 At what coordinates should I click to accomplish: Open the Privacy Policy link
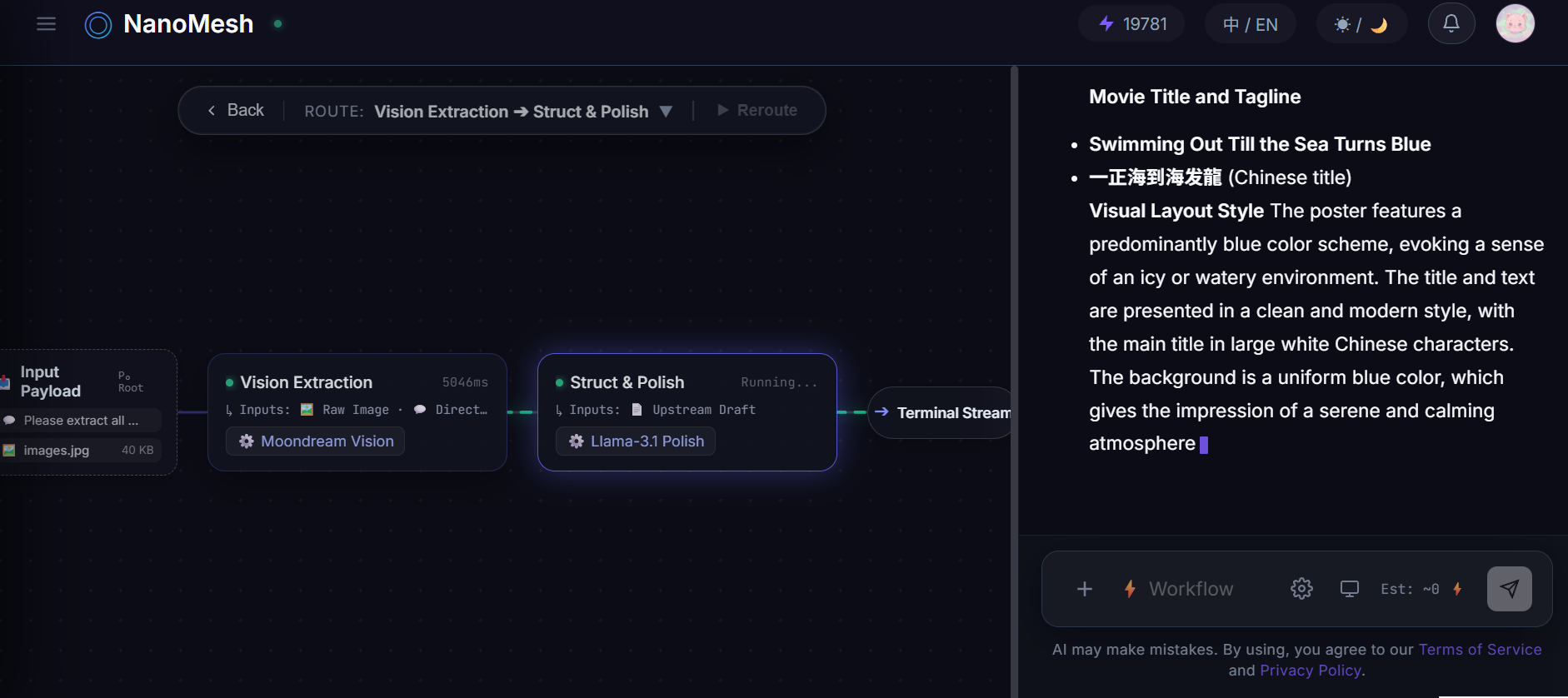1311,671
